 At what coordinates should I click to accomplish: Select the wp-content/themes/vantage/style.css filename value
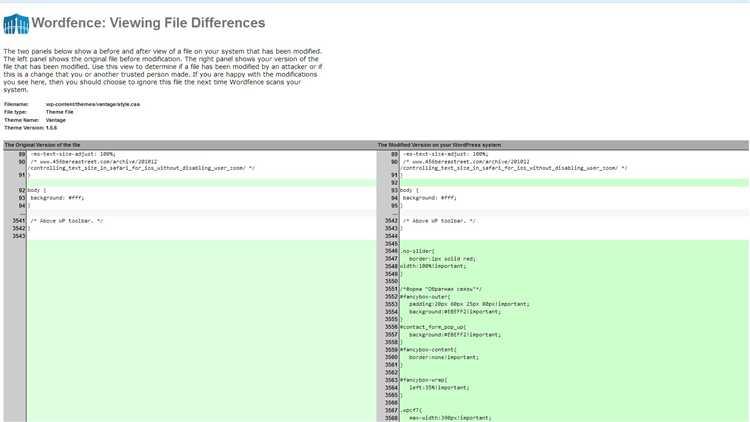tap(93, 104)
